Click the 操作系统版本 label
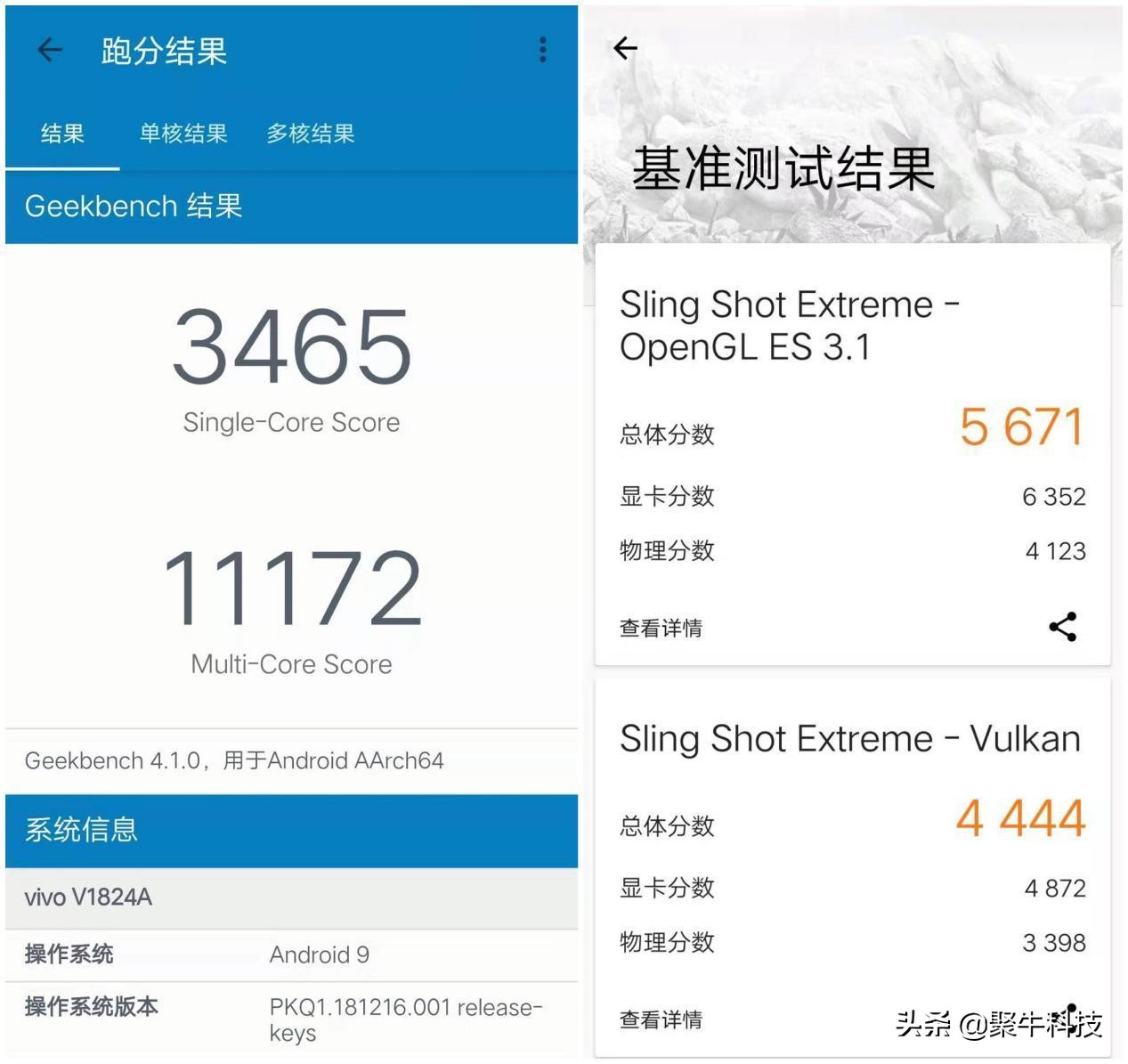This screenshot has height=1064, width=1128. pyautogui.click(x=92, y=1007)
